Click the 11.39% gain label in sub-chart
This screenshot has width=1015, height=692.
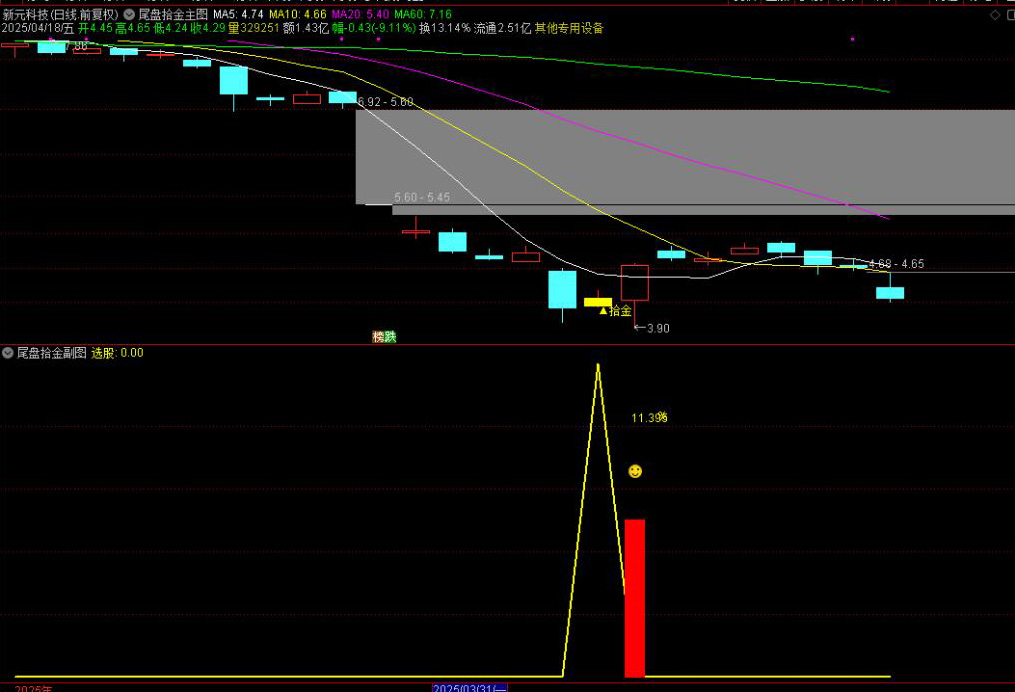click(649, 418)
